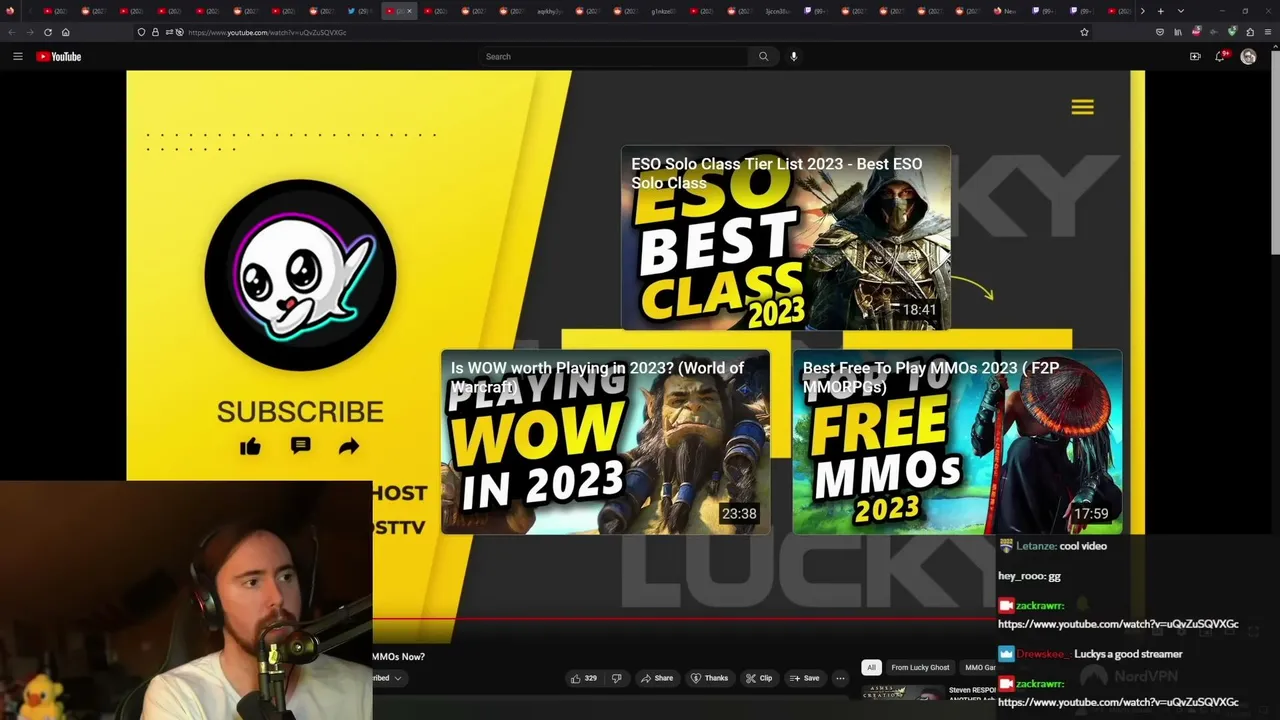Start voice search with the microphone icon
The width and height of the screenshot is (1280, 720).
tap(794, 56)
